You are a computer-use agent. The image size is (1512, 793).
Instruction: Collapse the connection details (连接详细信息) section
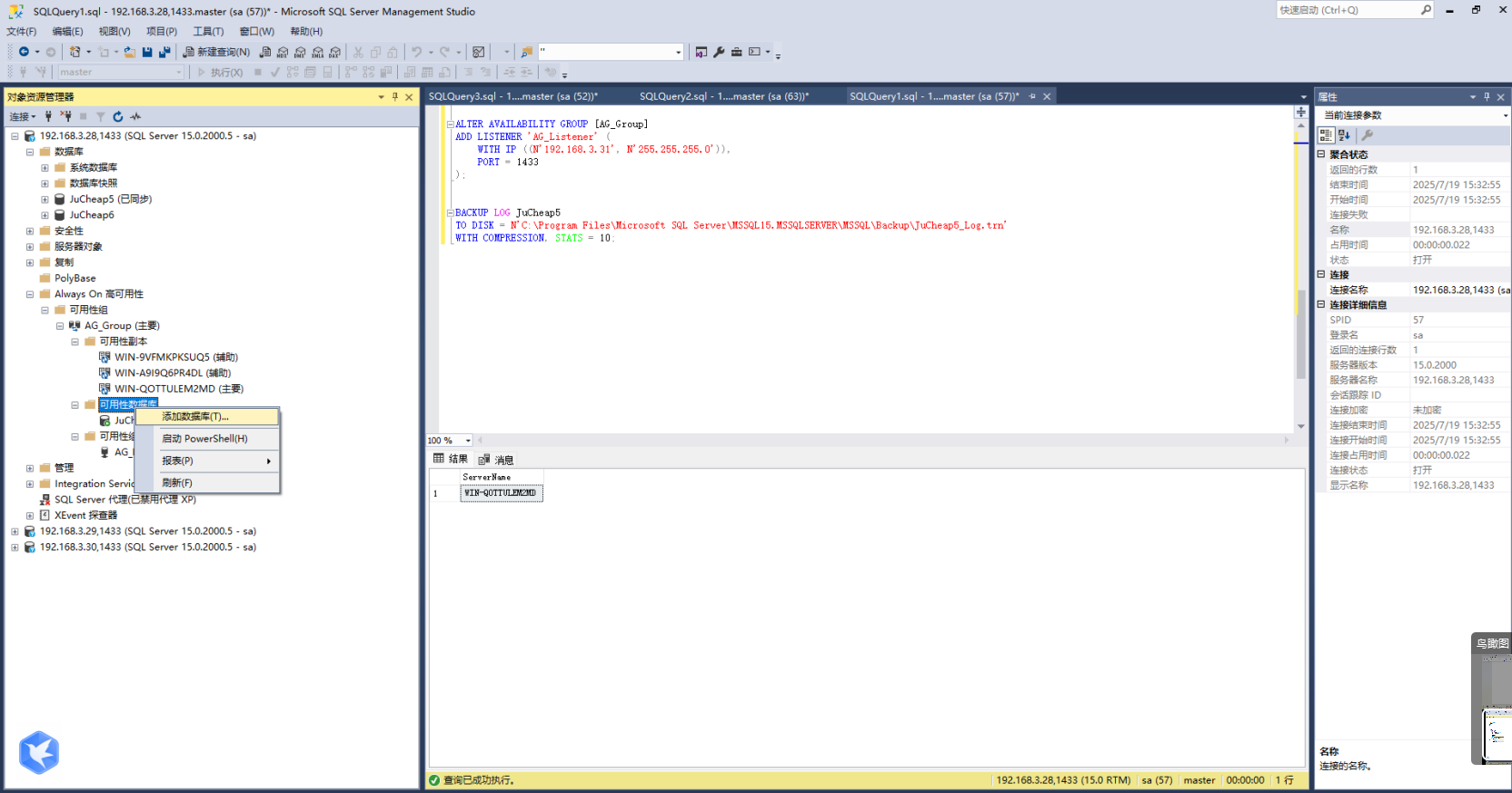(1321, 304)
